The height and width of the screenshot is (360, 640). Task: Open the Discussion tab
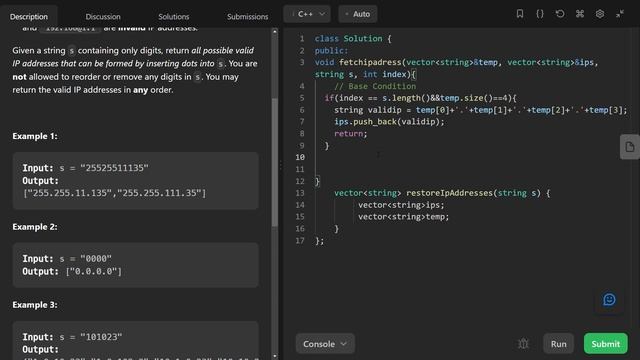[x=103, y=17]
